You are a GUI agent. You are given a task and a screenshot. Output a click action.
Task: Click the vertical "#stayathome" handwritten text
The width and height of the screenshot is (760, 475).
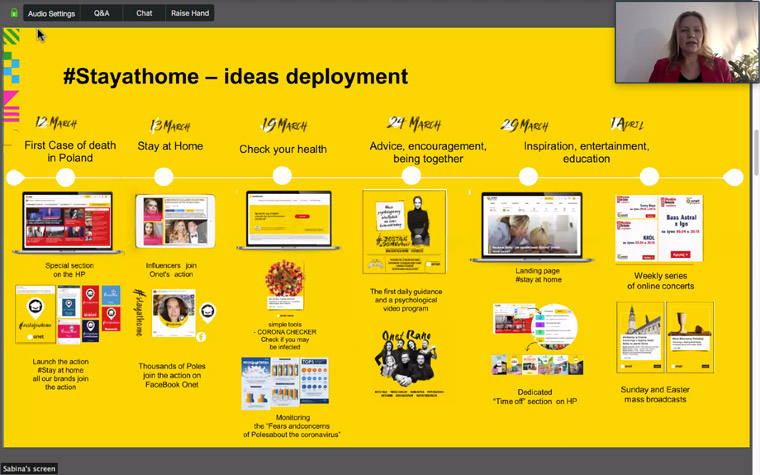(140, 313)
